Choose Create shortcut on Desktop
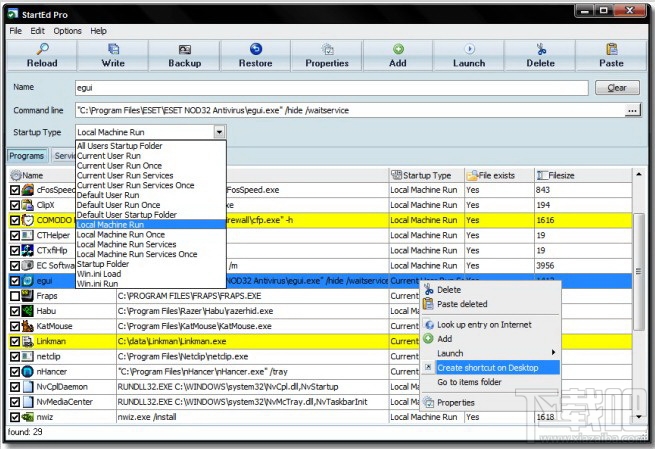 (490, 368)
